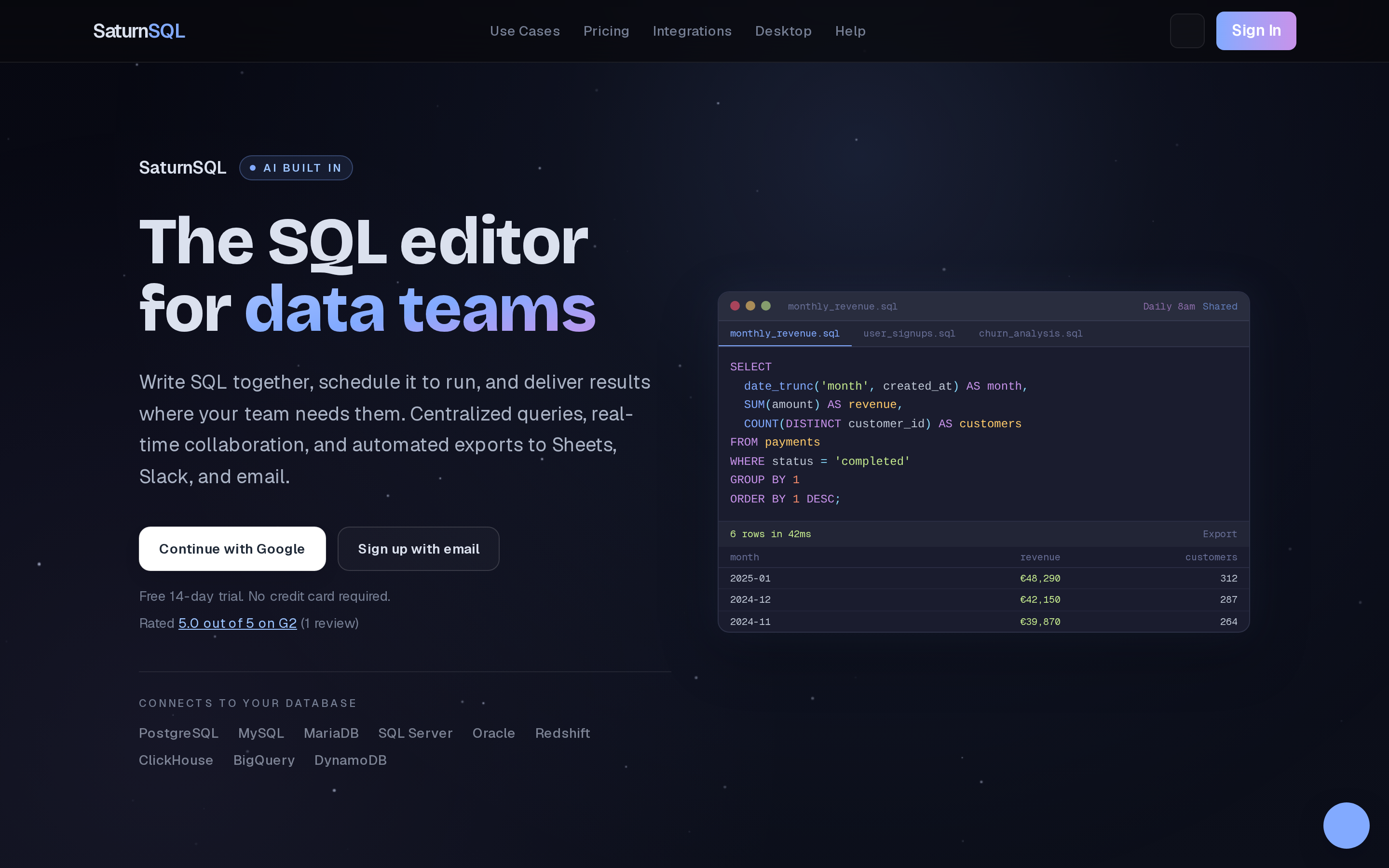The width and height of the screenshot is (1389, 868).
Task: Switch to churn_analysis.sql tab
Action: (x=1030, y=334)
